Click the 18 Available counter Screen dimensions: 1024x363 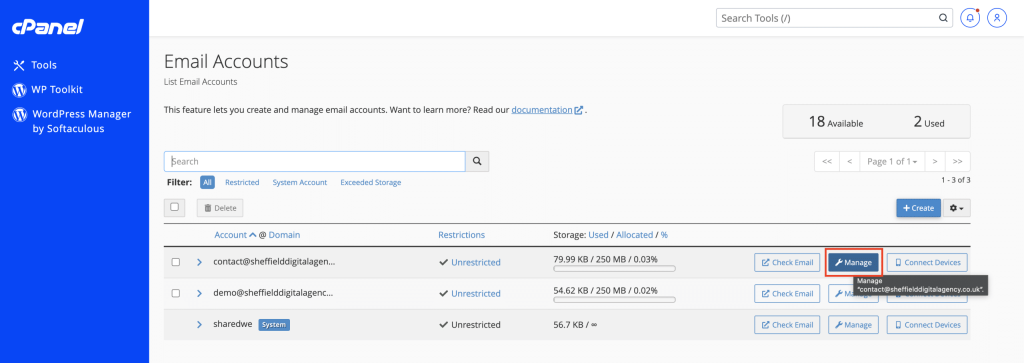coord(836,122)
